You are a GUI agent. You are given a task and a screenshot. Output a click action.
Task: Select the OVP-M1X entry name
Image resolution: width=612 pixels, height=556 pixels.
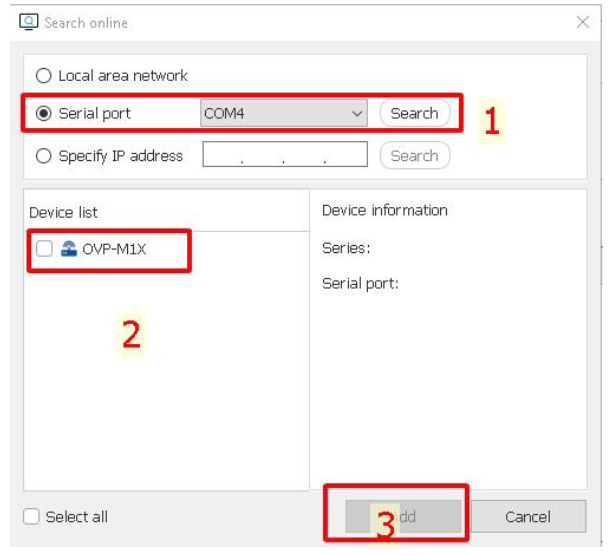point(114,249)
